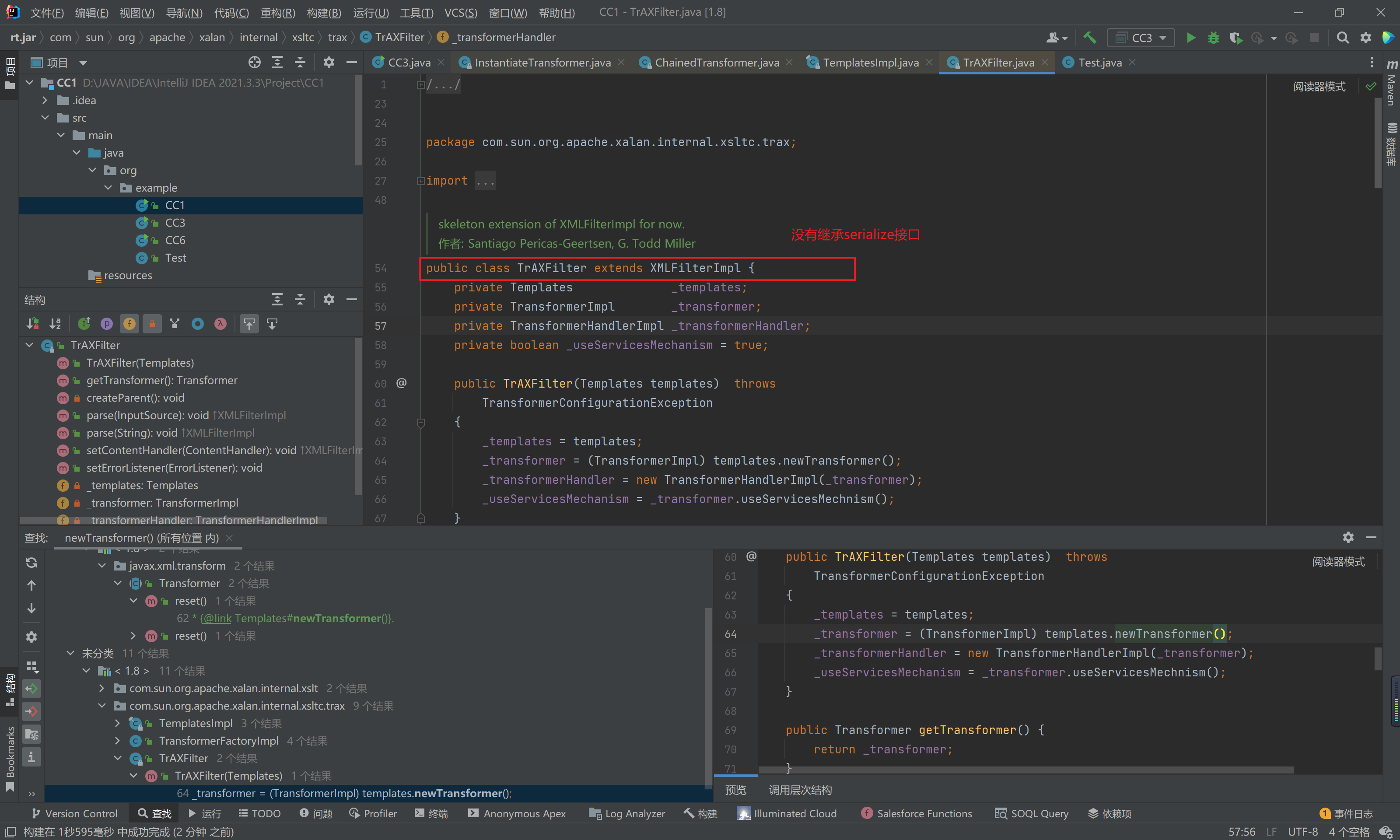Click the rerun search refresh icon

31,562
